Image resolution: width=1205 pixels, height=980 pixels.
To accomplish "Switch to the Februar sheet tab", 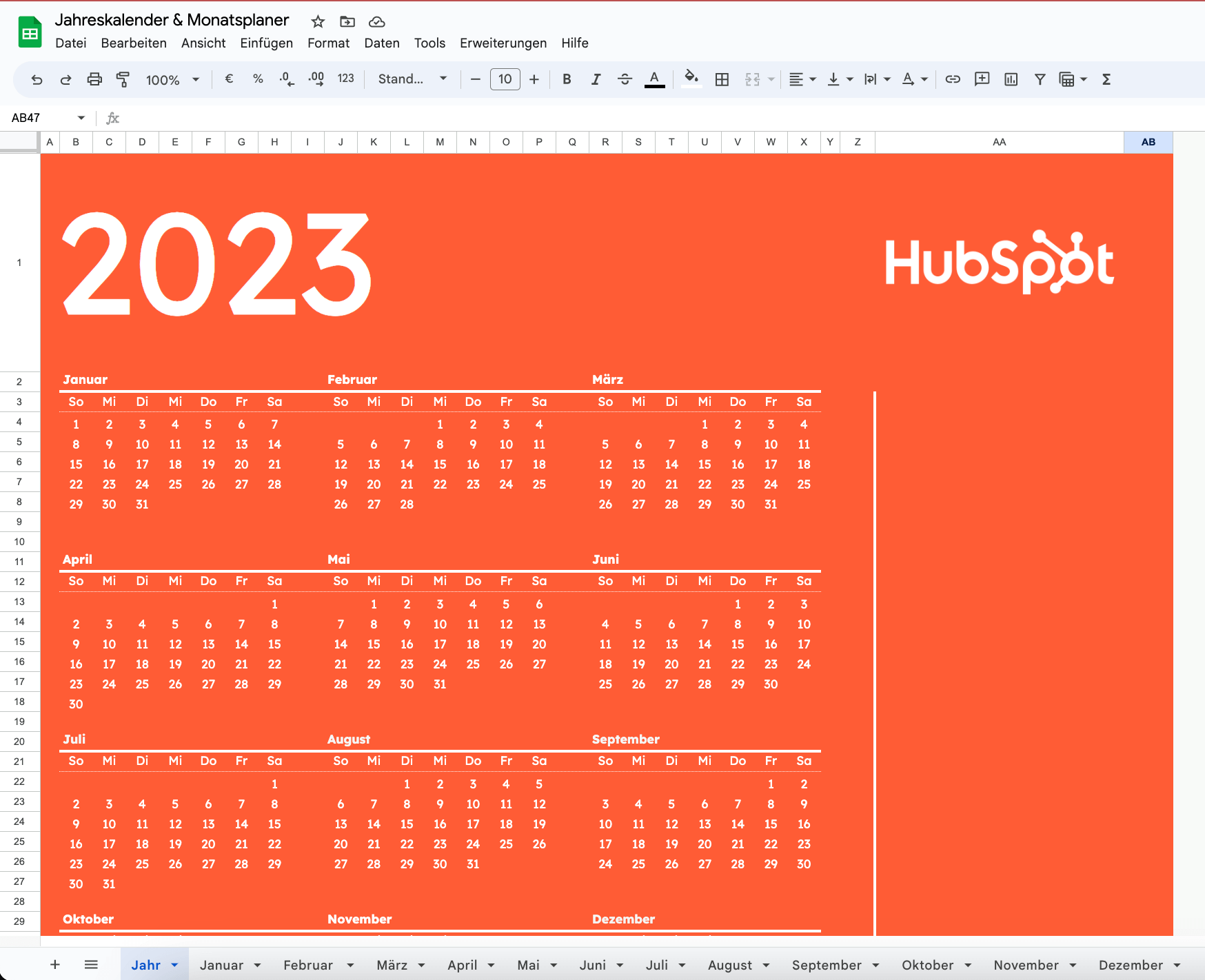I will [307, 965].
